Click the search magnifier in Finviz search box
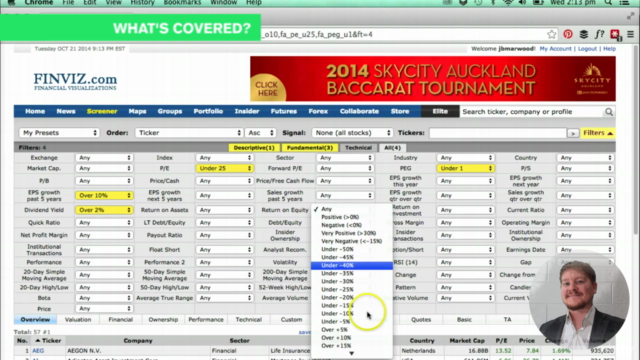 609,112
